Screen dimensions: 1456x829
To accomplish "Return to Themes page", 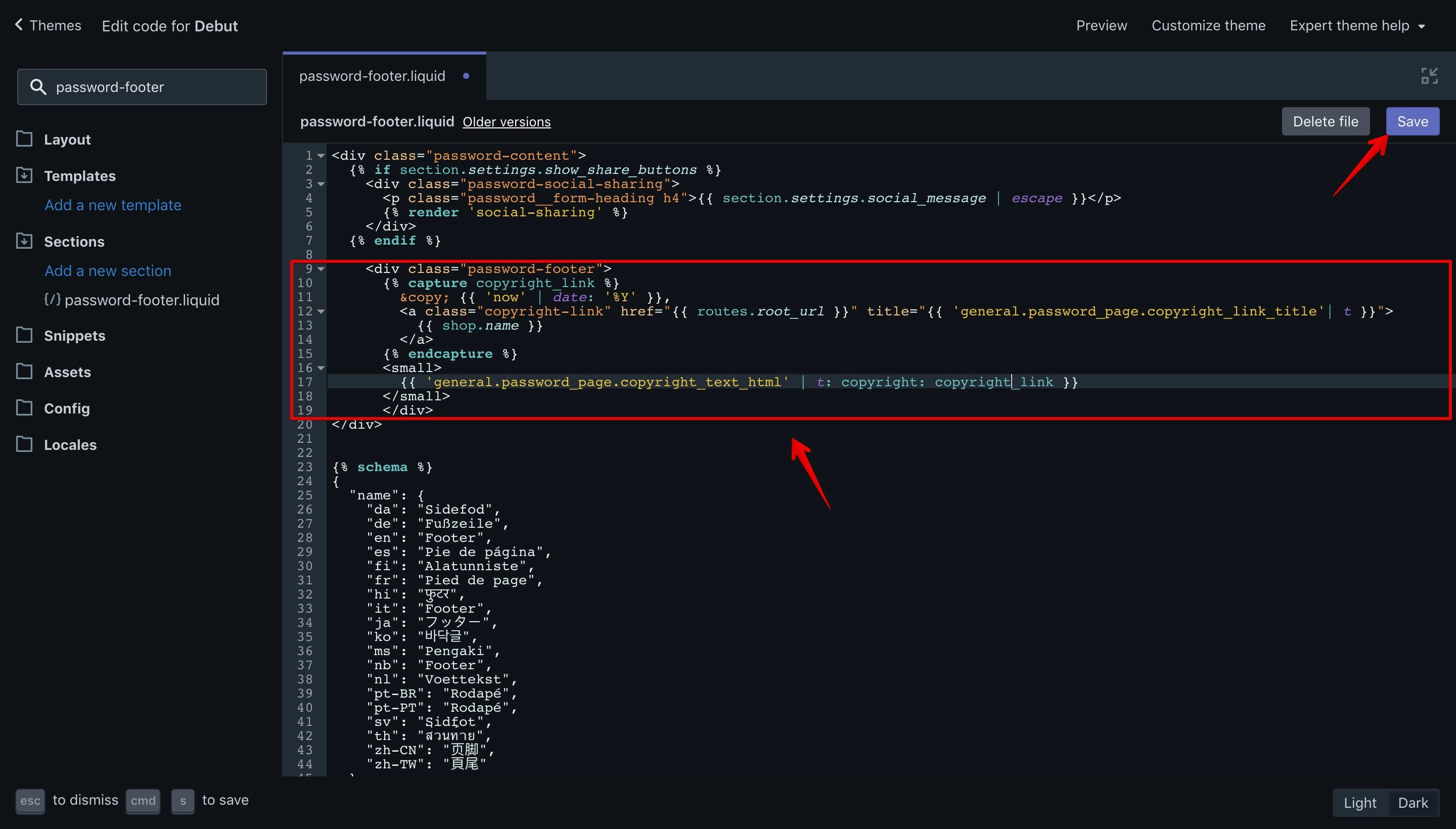I will (x=55, y=26).
